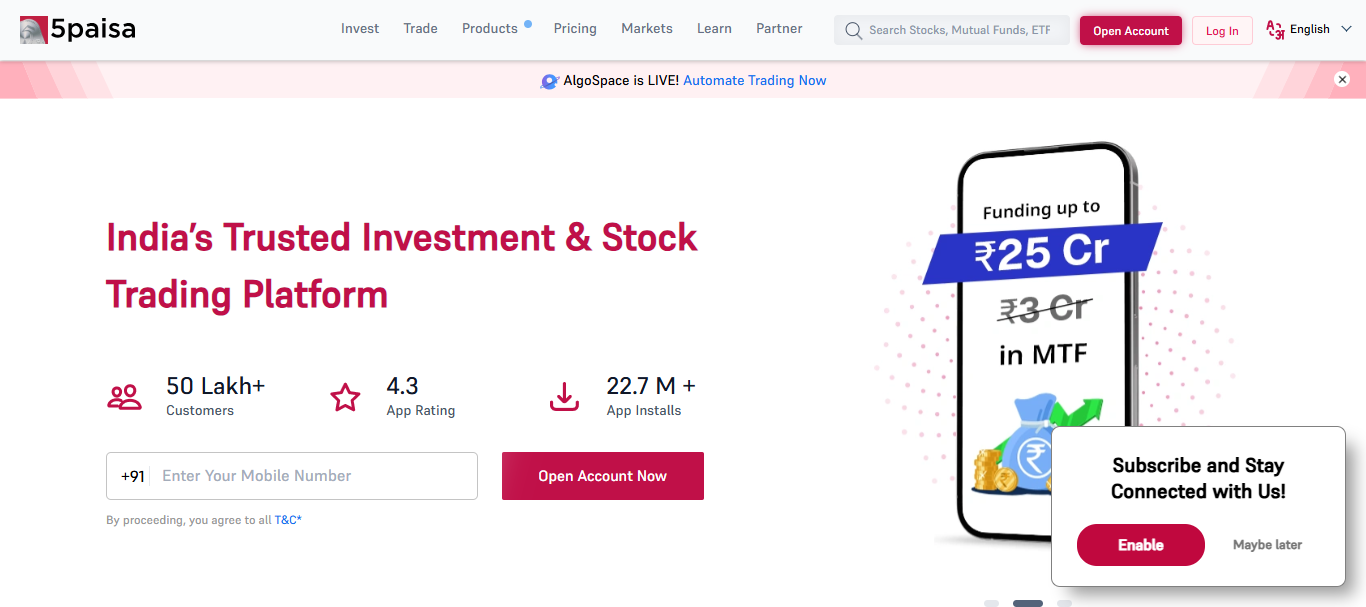
Task: Click the customers people icon
Action: coord(125,397)
